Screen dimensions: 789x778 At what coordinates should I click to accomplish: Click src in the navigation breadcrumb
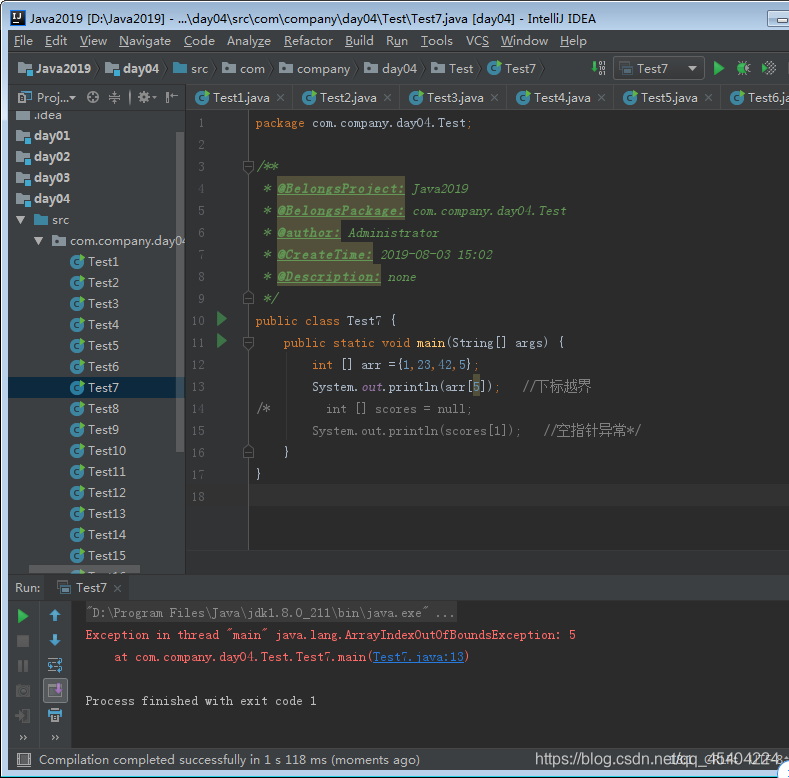(190, 68)
